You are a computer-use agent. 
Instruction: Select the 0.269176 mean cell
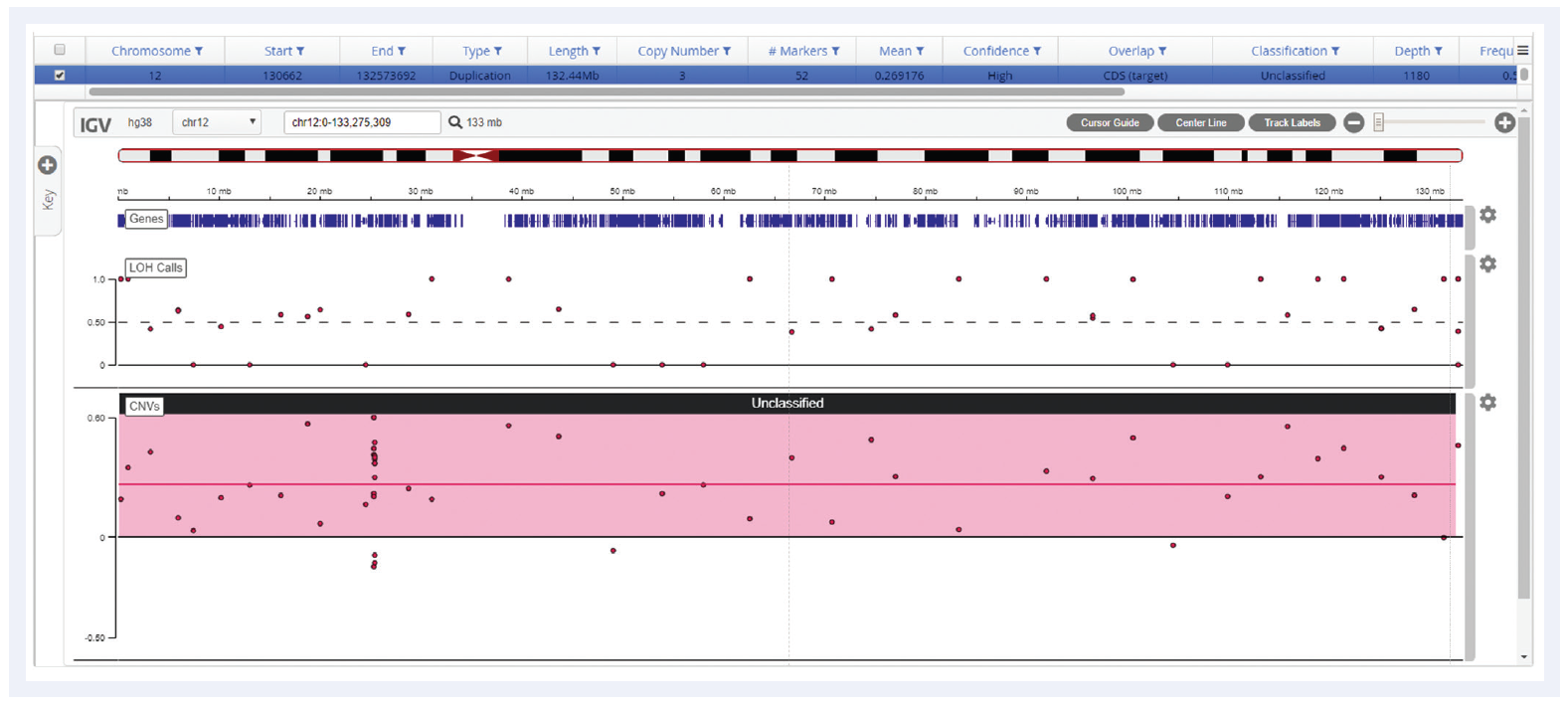click(899, 76)
